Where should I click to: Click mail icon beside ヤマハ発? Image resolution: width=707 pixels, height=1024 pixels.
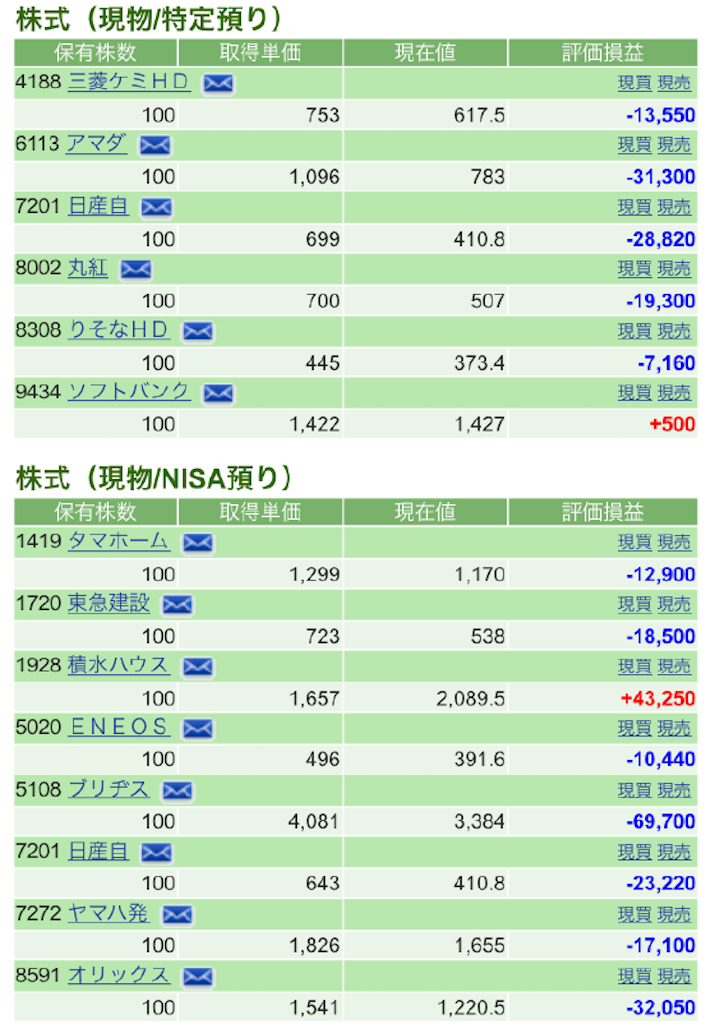point(177,914)
